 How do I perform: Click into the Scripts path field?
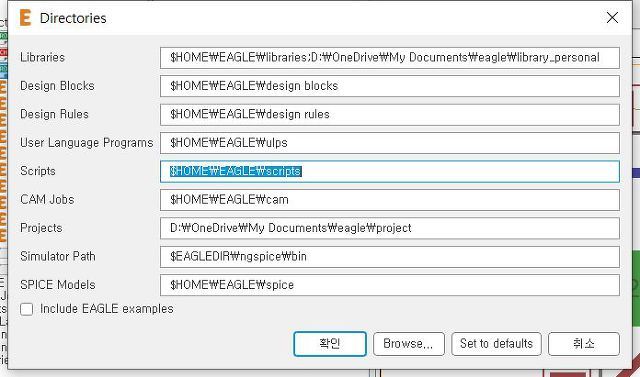[390, 171]
